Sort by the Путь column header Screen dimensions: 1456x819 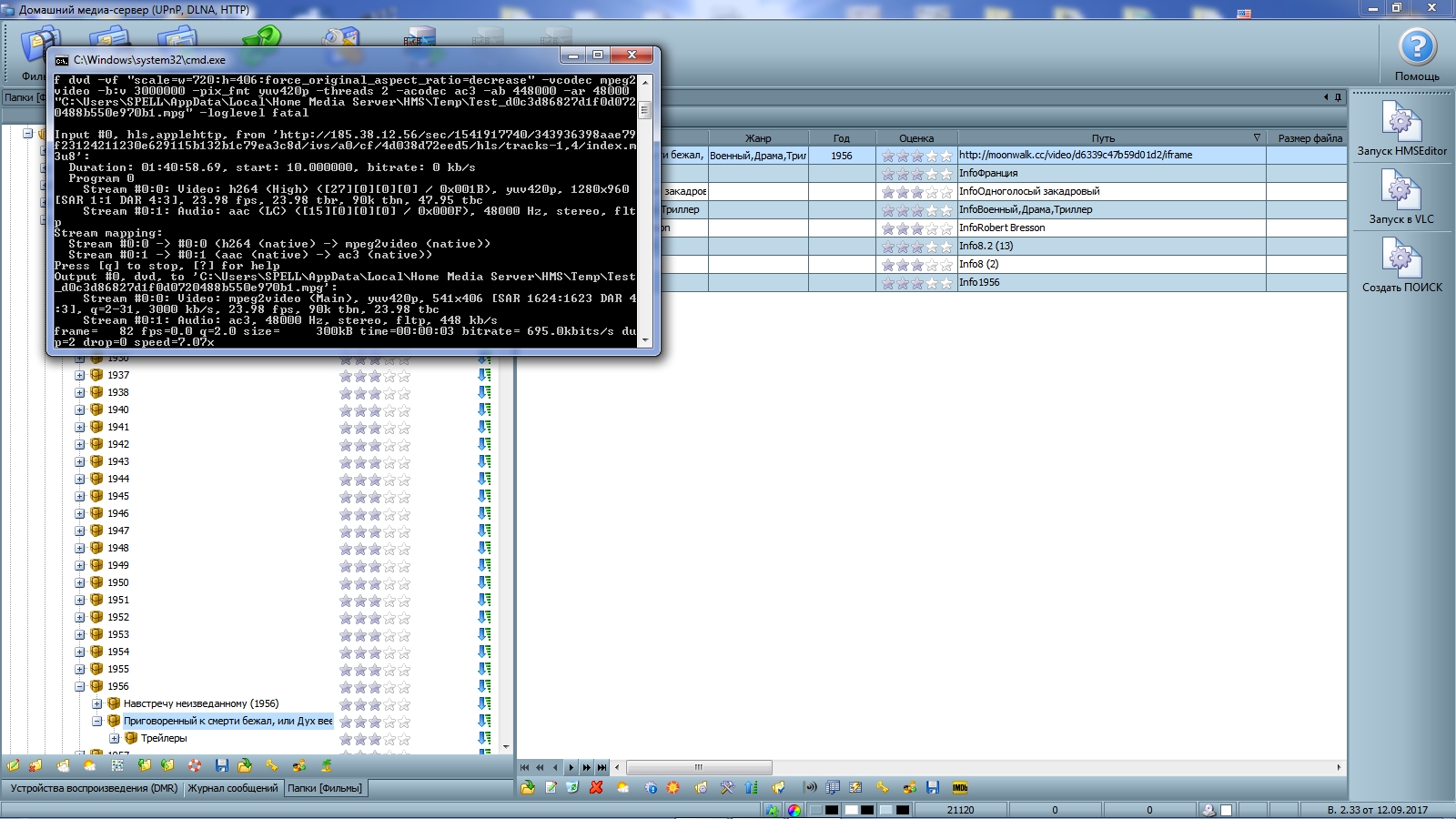[x=1103, y=138]
